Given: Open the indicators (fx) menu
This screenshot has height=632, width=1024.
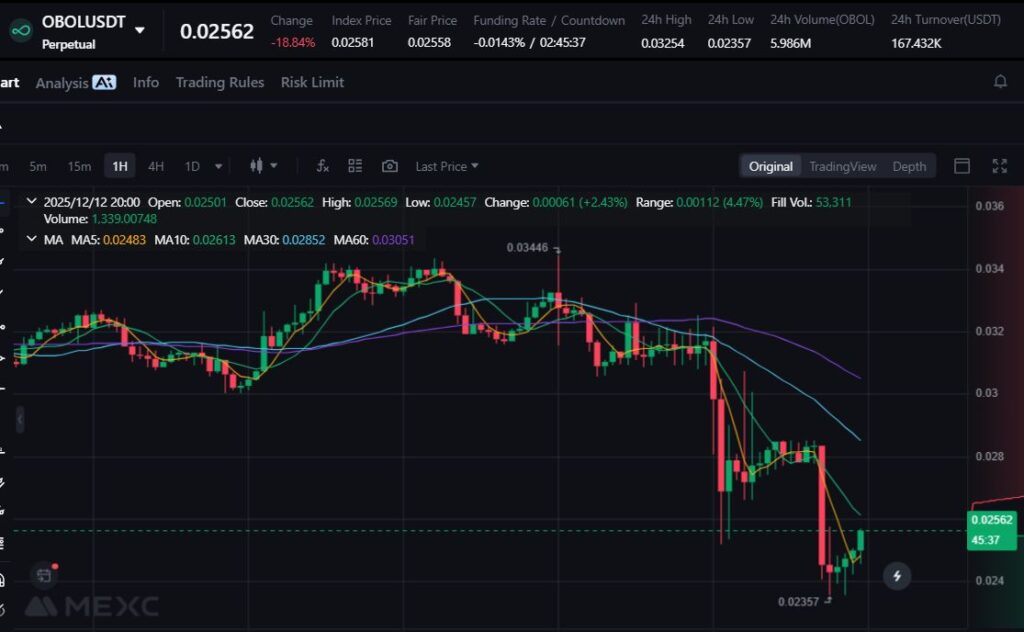Looking at the screenshot, I should pos(322,166).
